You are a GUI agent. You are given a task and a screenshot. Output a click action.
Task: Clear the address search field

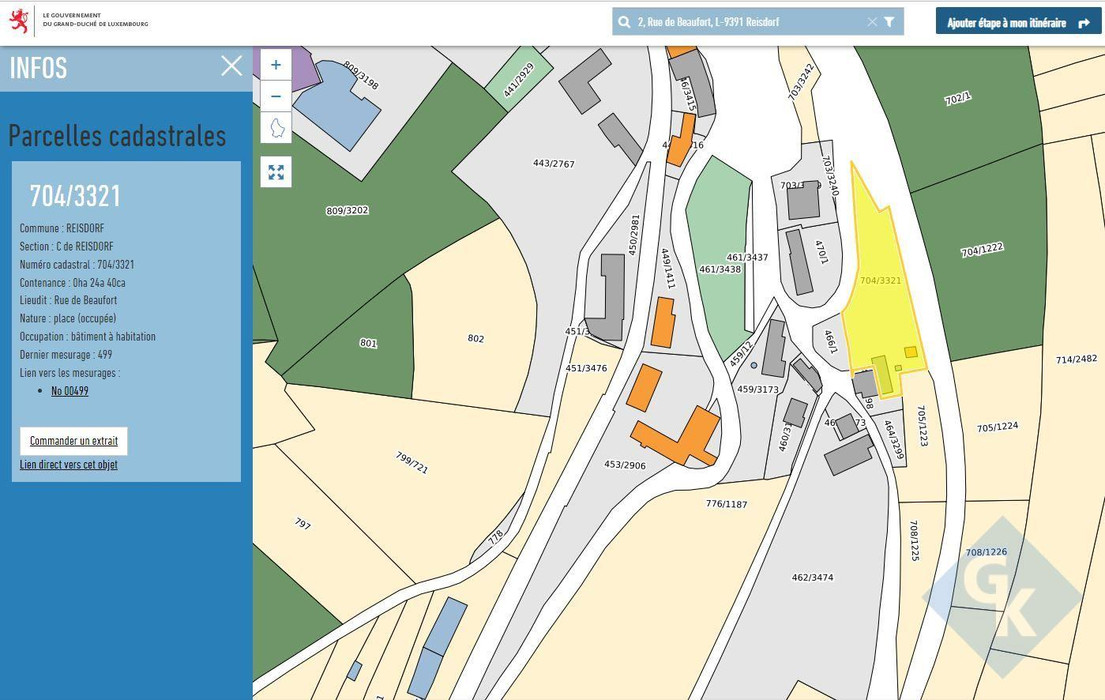[x=872, y=22]
